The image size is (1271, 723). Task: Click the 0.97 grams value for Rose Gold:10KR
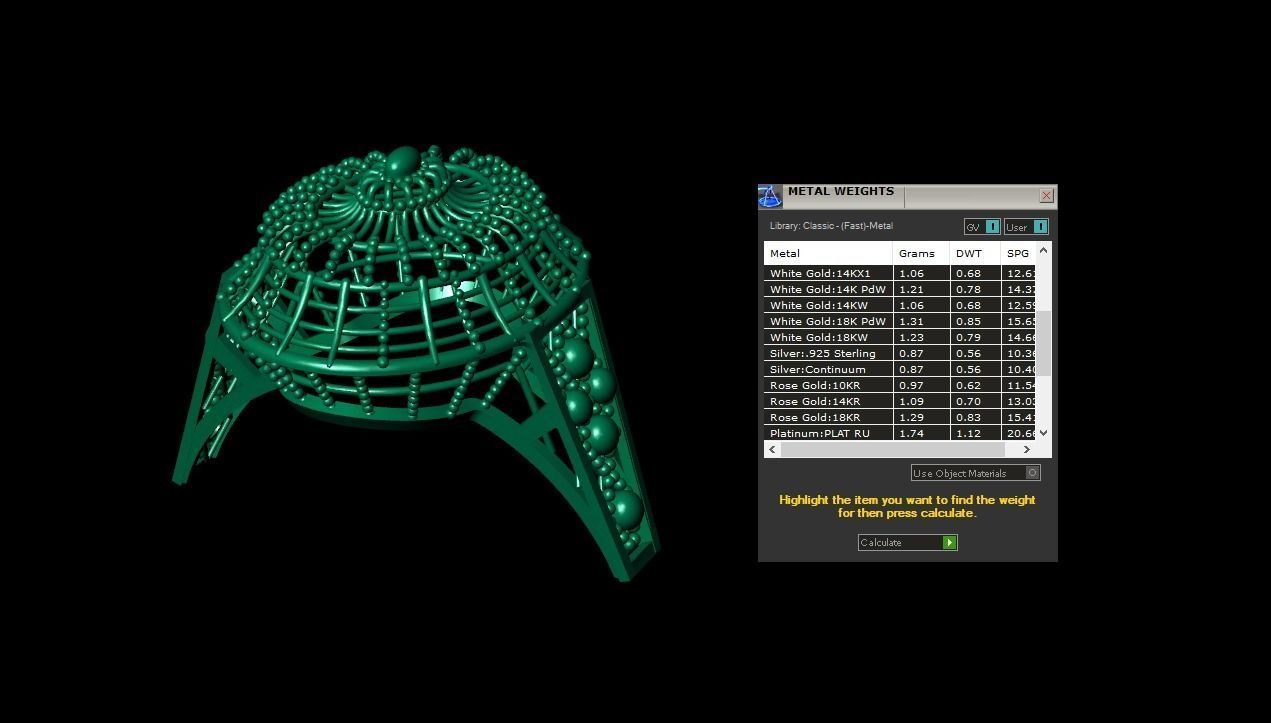coord(911,385)
